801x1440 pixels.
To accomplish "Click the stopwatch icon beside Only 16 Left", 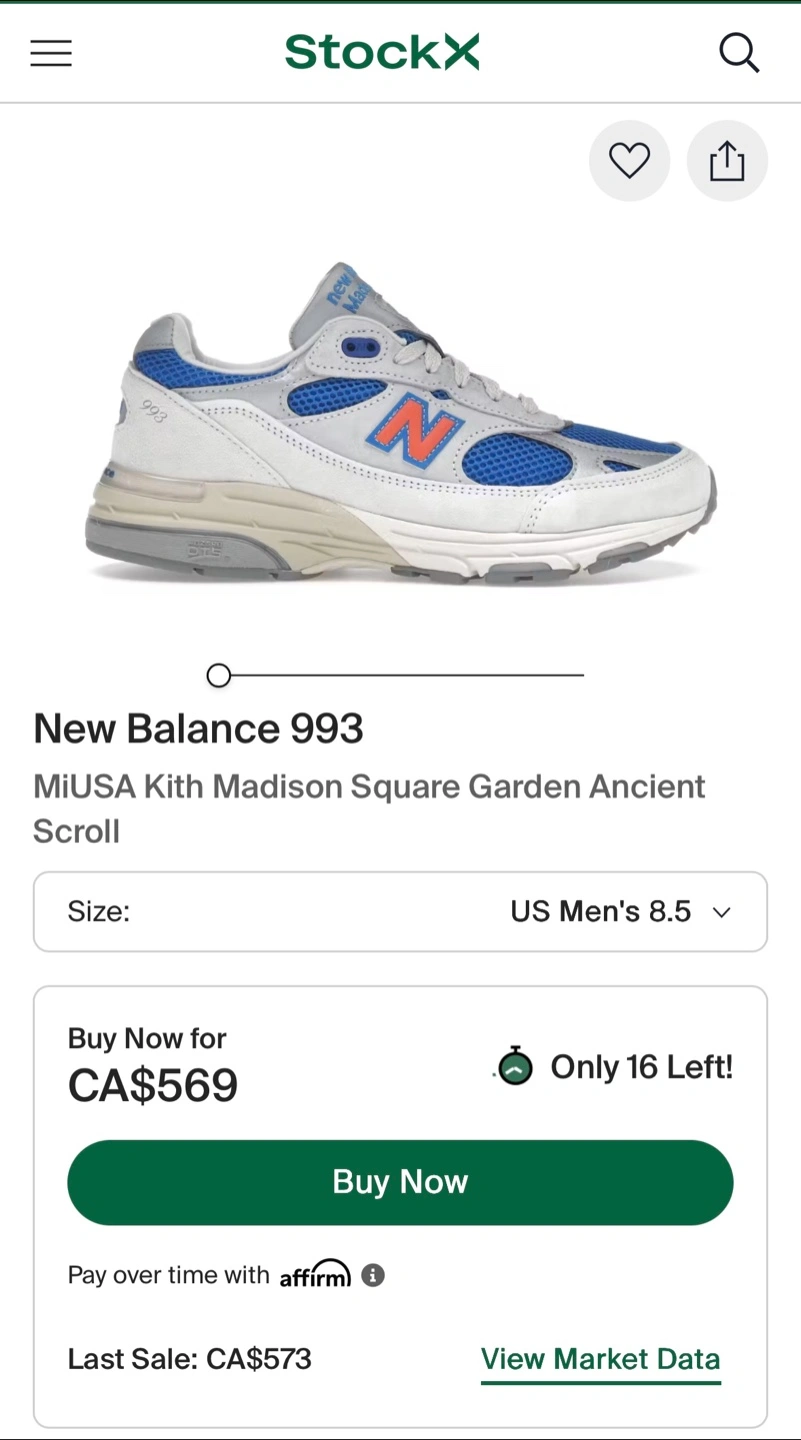I will point(515,1066).
